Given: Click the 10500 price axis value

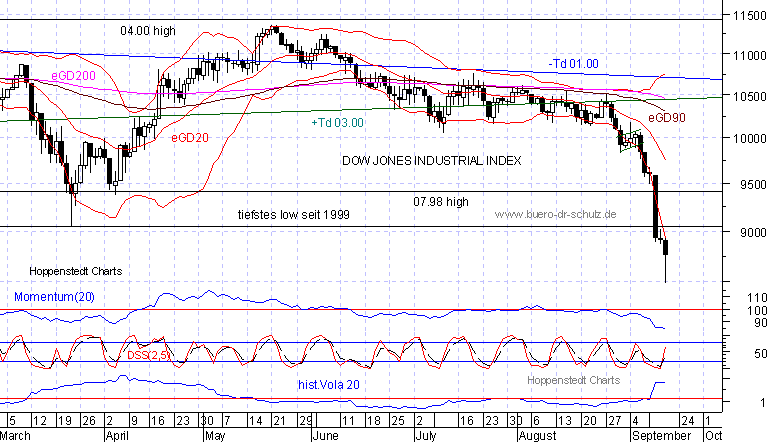Looking at the screenshot, I should [750, 97].
